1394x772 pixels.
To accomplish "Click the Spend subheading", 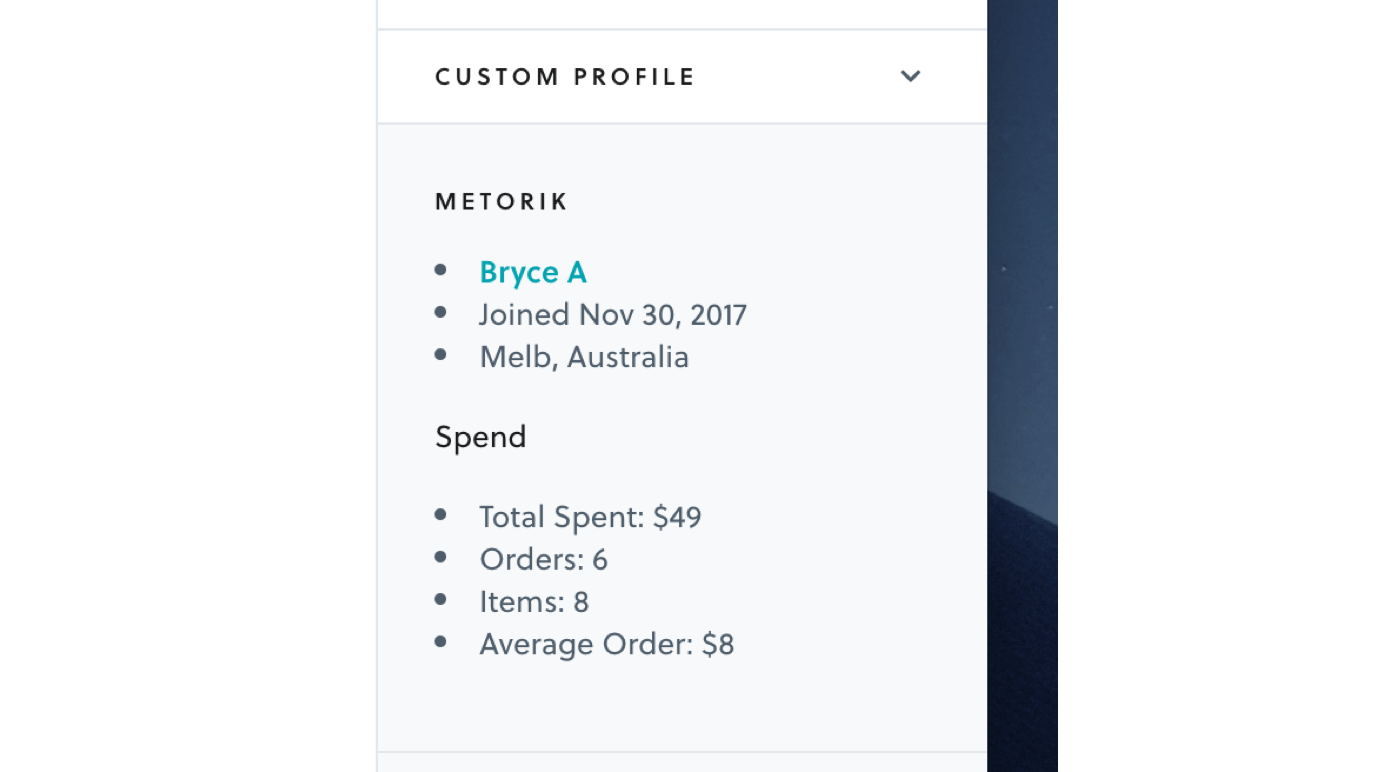I will point(481,437).
